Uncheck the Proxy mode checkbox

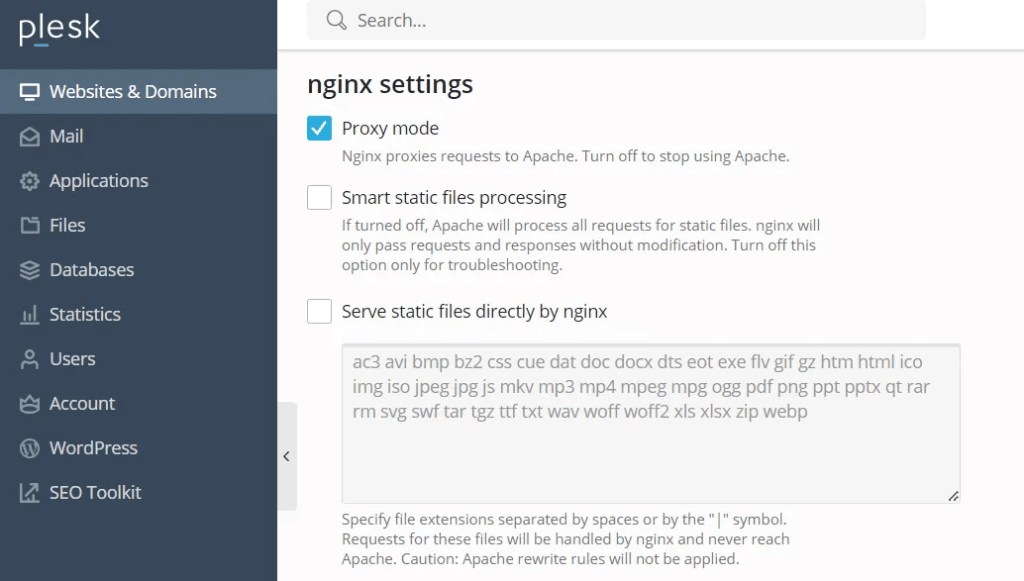[x=319, y=128]
